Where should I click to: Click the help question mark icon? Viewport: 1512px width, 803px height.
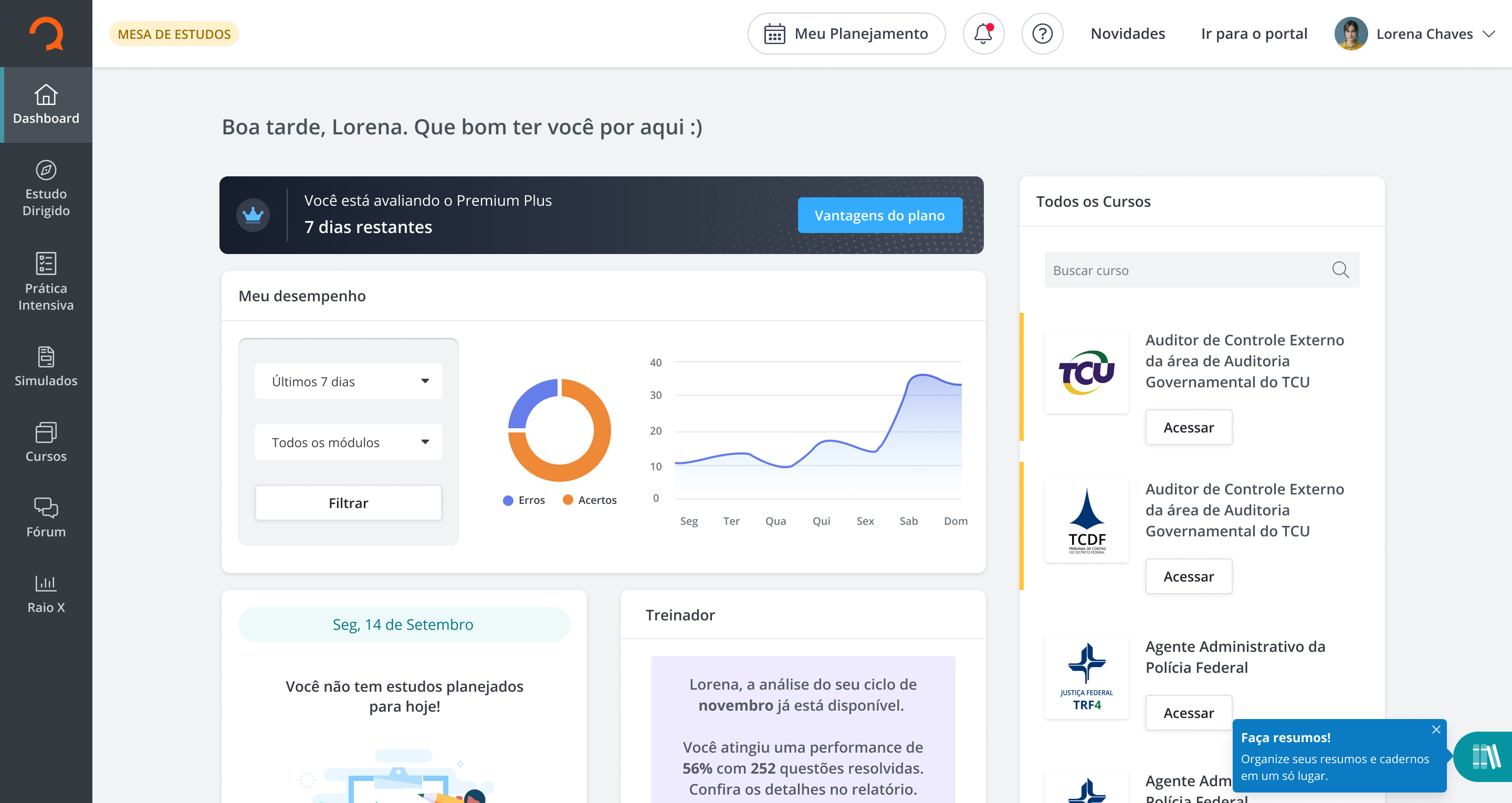click(1042, 34)
